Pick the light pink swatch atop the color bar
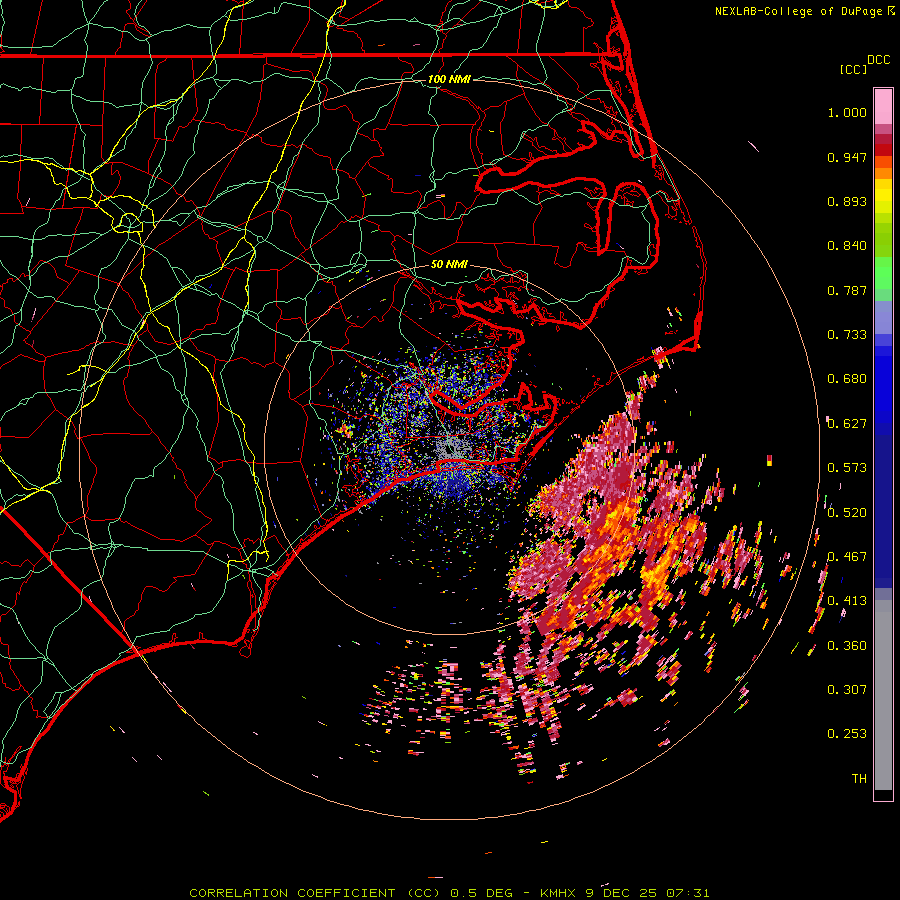The width and height of the screenshot is (900, 900). point(883,106)
